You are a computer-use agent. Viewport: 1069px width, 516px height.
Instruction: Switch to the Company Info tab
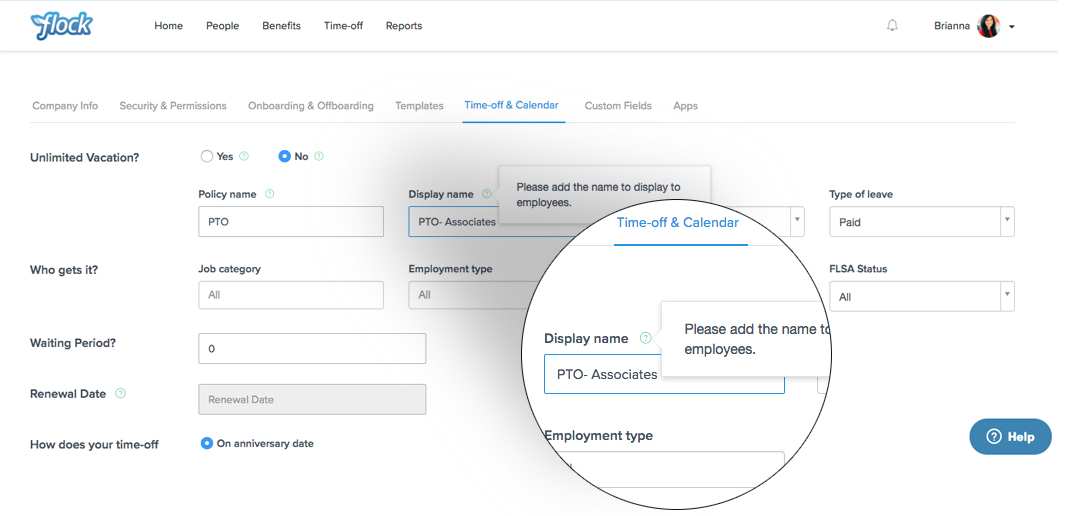pos(65,106)
